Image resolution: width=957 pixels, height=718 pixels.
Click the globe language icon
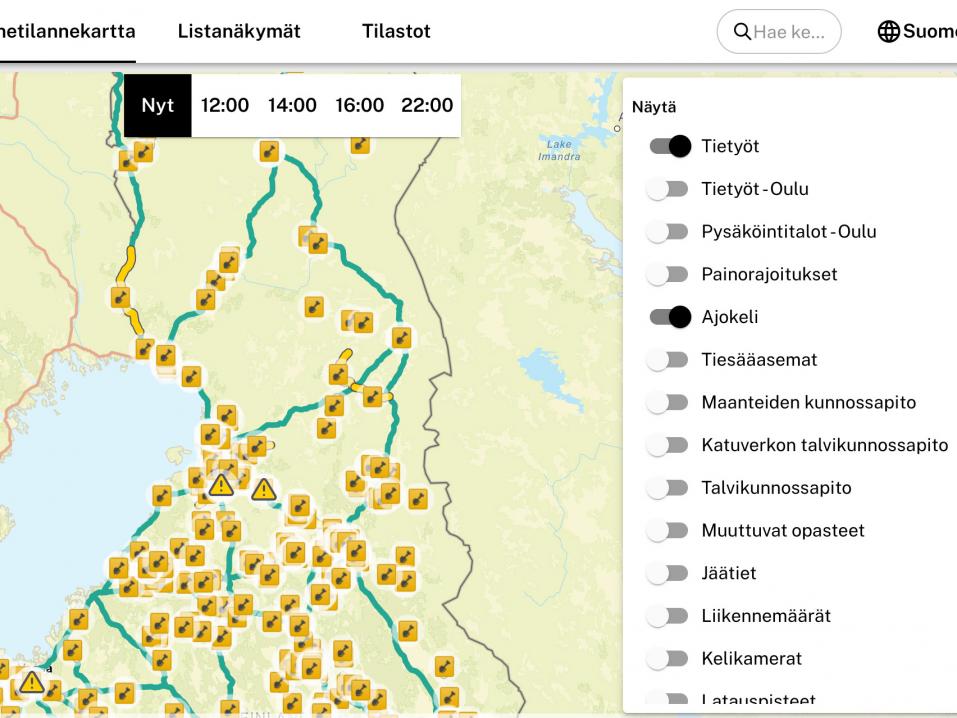coord(888,32)
